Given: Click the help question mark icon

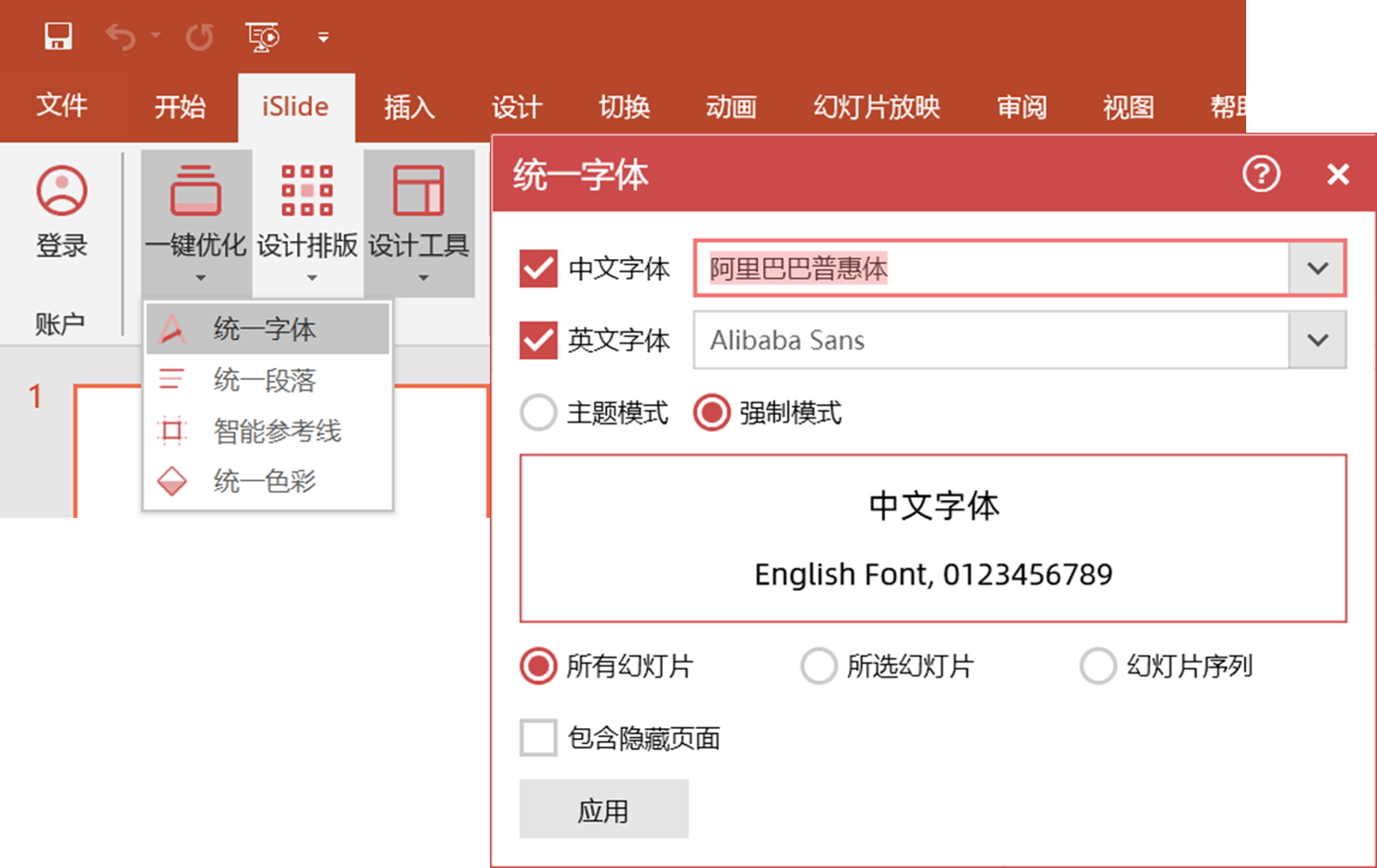Looking at the screenshot, I should (1262, 174).
